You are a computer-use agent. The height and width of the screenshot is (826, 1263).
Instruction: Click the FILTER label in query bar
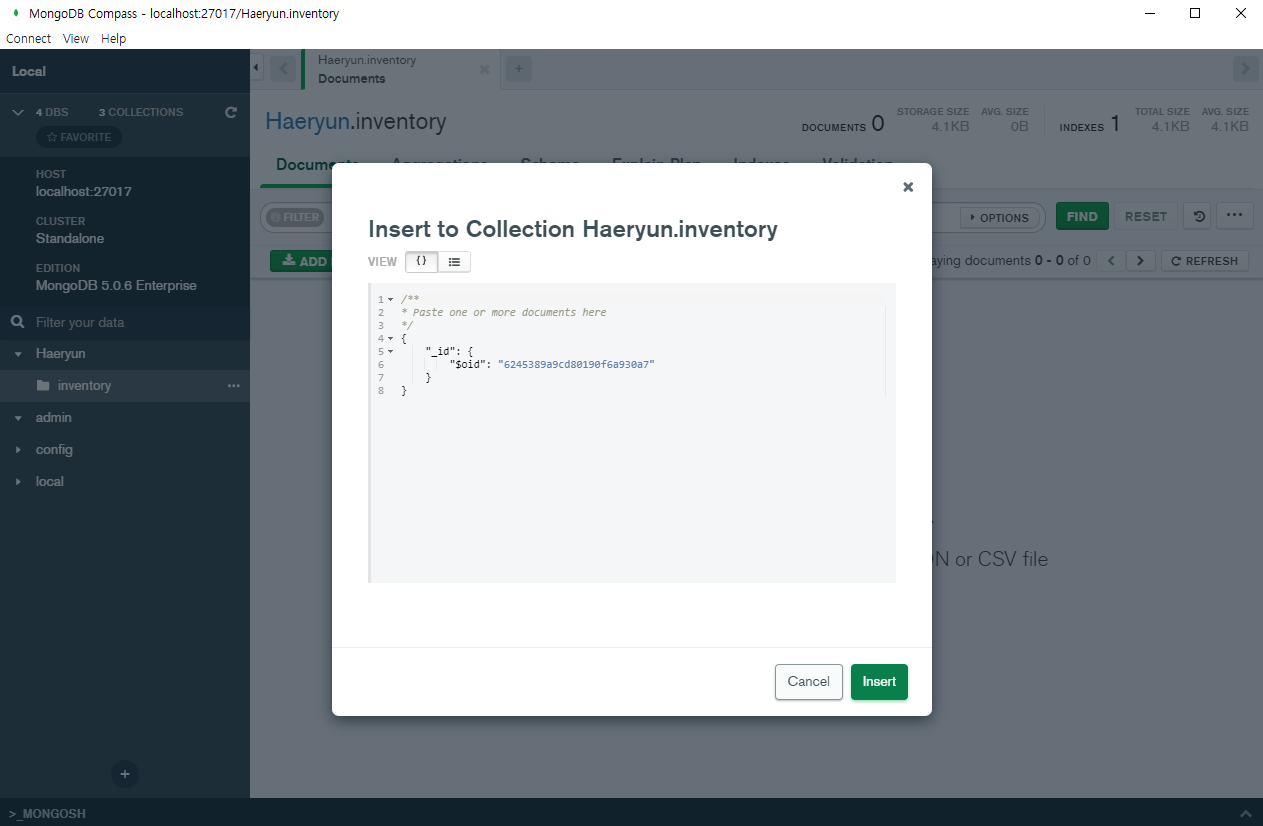coord(295,217)
